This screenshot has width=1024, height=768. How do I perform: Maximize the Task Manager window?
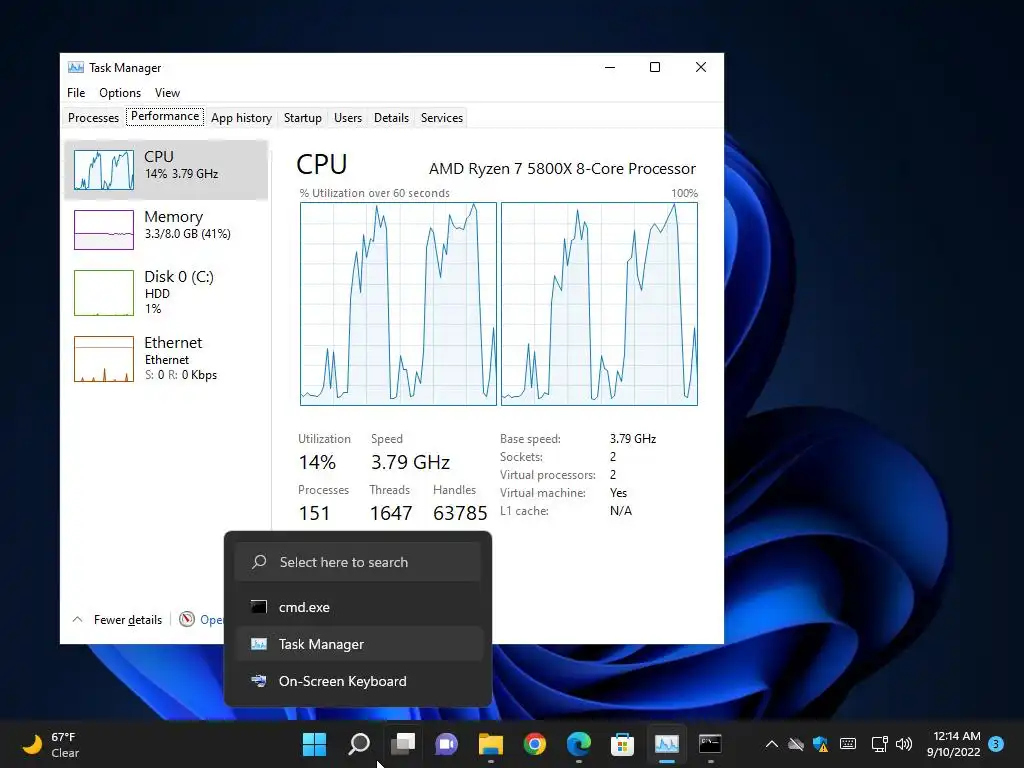pos(655,67)
